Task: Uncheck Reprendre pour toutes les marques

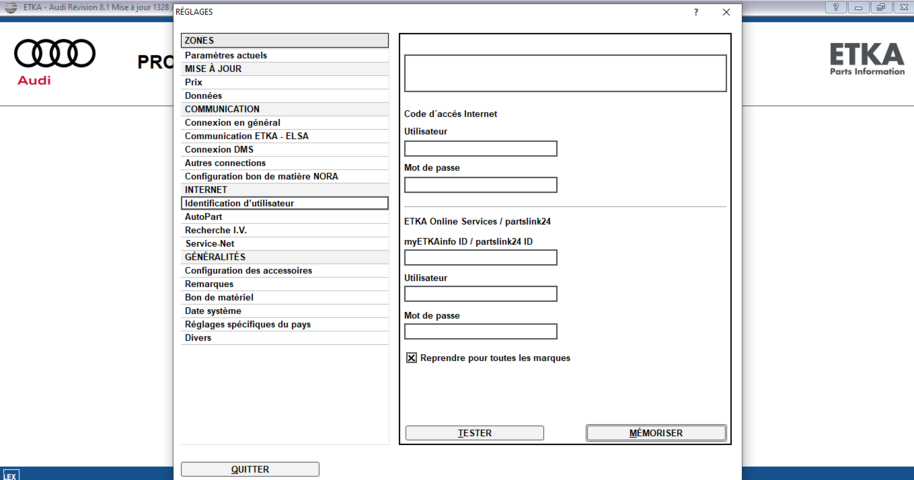Action: click(x=412, y=358)
